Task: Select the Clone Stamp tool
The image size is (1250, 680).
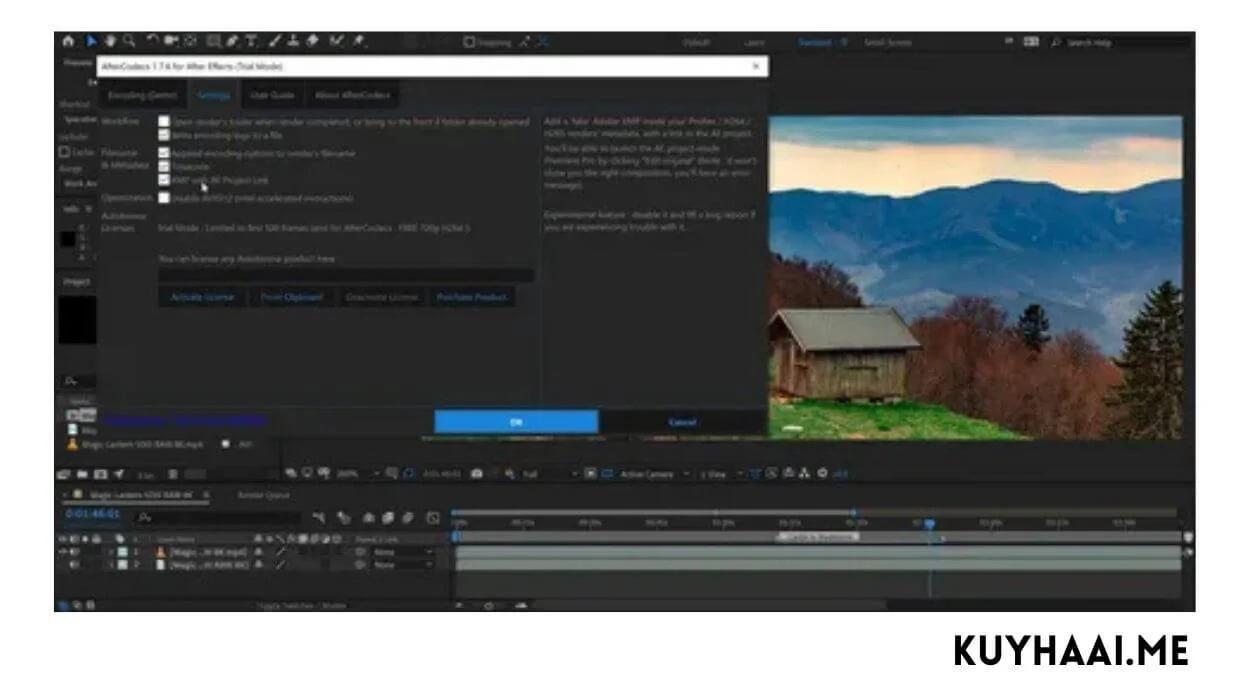Action: [293, 42]
